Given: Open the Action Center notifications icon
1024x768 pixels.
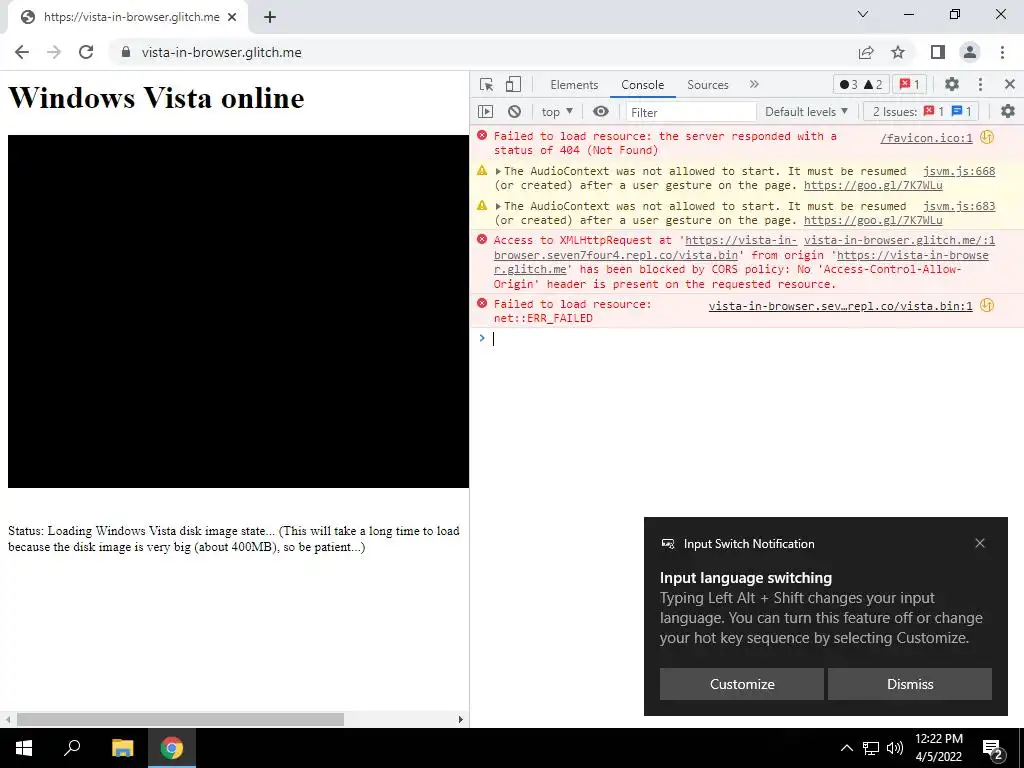Looking at the screenshot, I should (993, 749).
